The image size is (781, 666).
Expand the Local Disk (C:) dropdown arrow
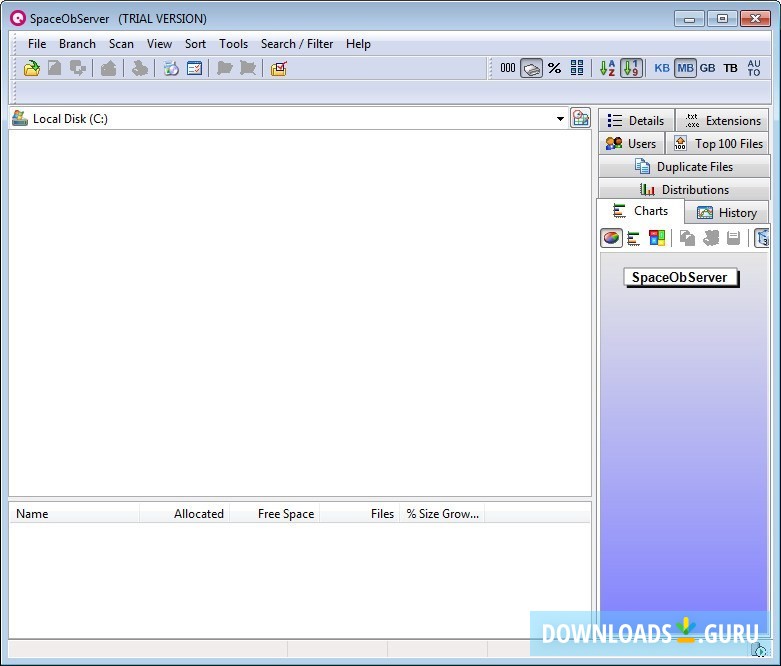pos(560,119)
